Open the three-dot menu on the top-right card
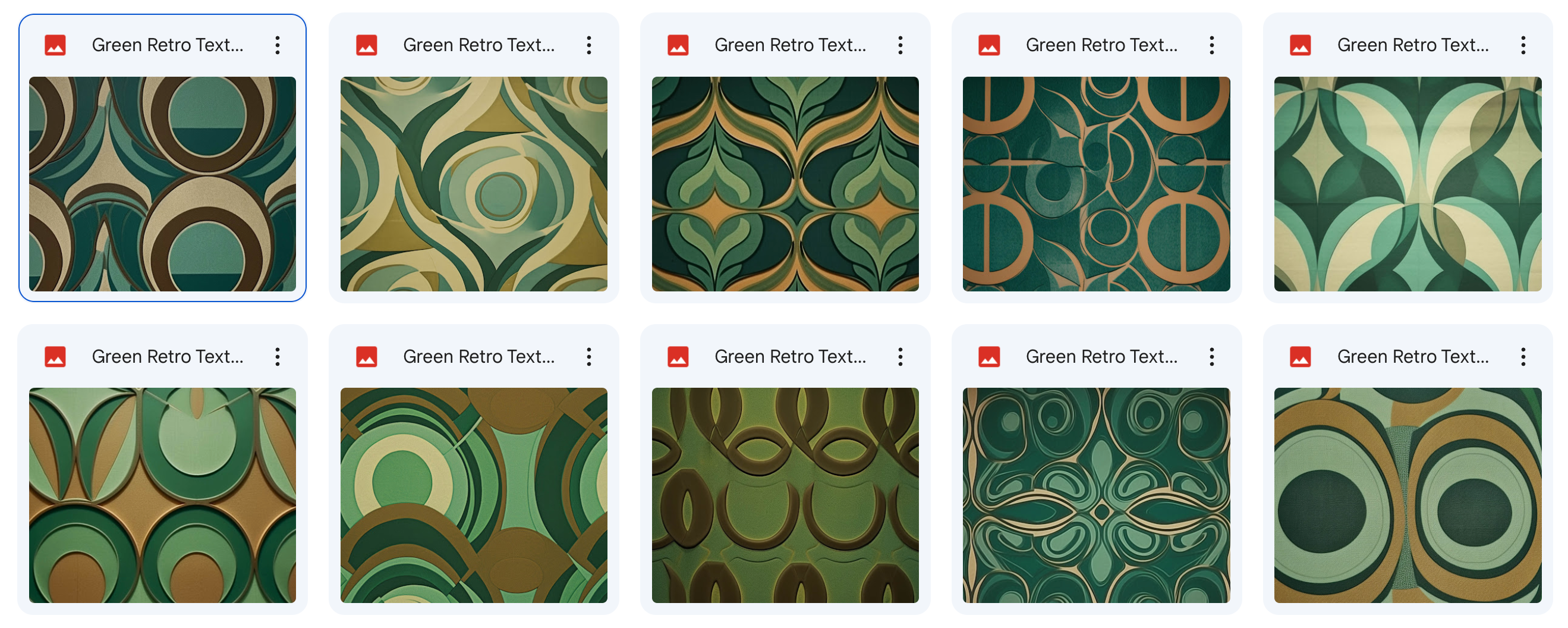 tap(1524, 45)
